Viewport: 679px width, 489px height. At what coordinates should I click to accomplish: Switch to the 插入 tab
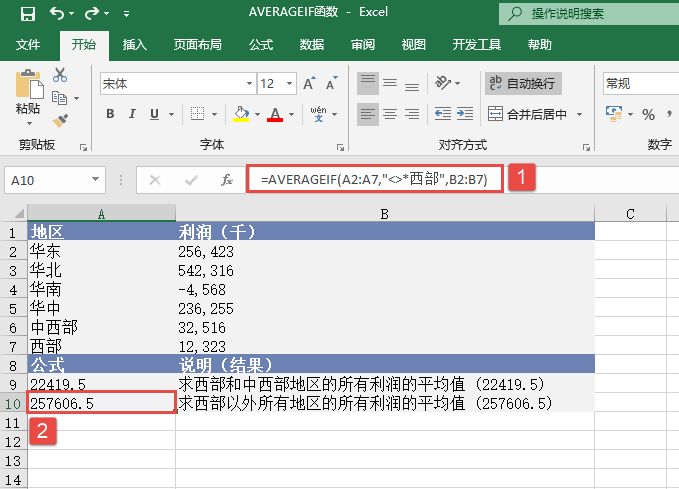point(134,45)
